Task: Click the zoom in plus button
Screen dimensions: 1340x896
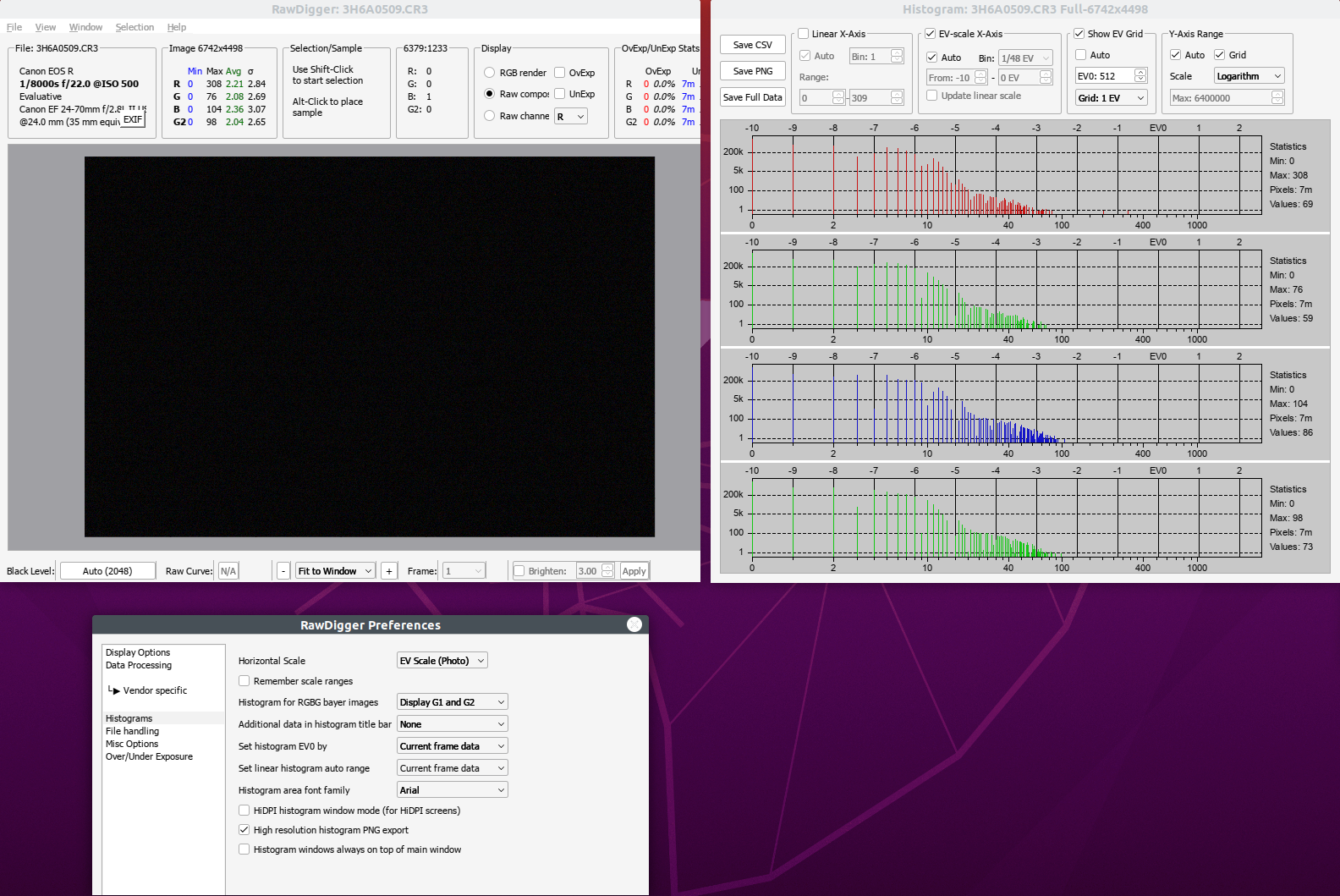Action: pyautogui.click(x=389, y=571)
